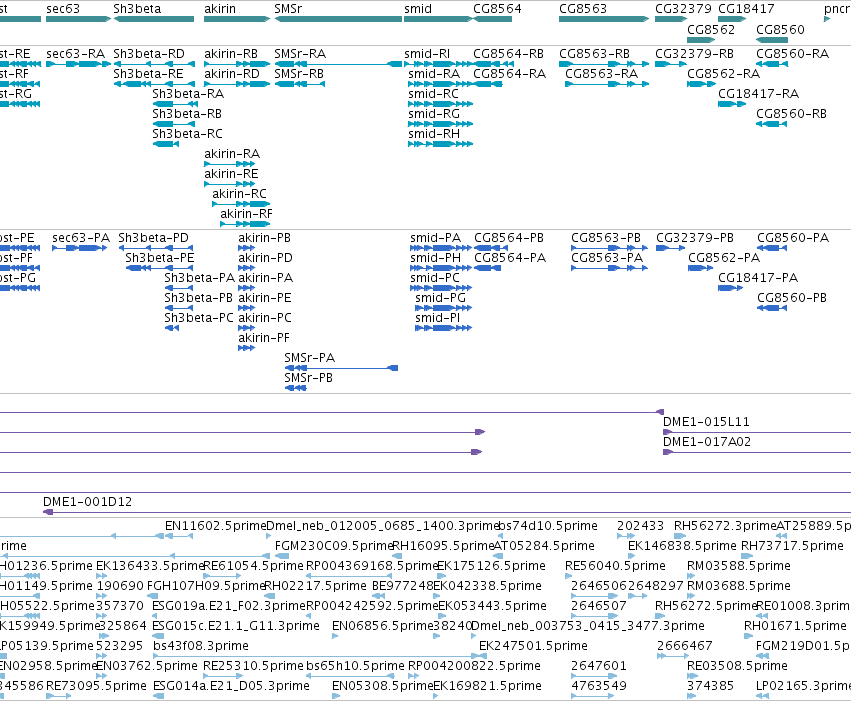Click the smid gene label
851x701 pixels.
(x=418, y=9)
